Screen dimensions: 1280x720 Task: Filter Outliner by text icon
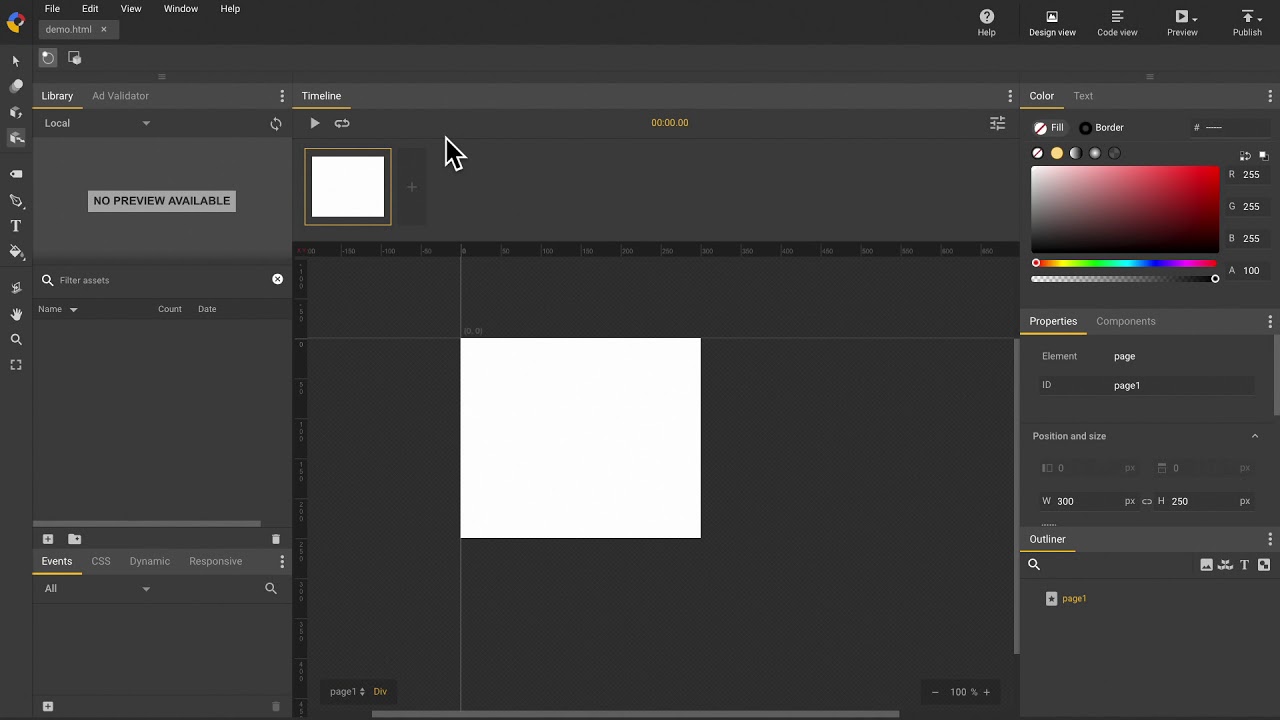pyautogui.click(x=1245, y=565)
